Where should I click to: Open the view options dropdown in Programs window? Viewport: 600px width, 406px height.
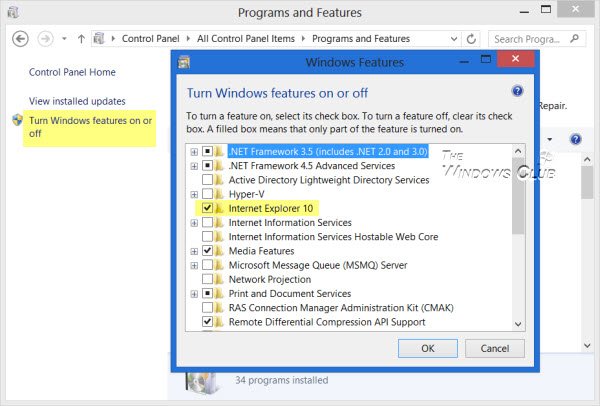(x=549, y=139)
